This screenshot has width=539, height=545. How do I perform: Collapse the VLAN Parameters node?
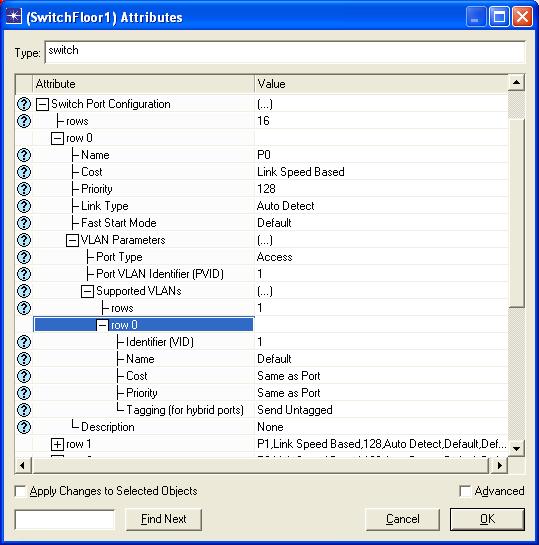(72, 241)
